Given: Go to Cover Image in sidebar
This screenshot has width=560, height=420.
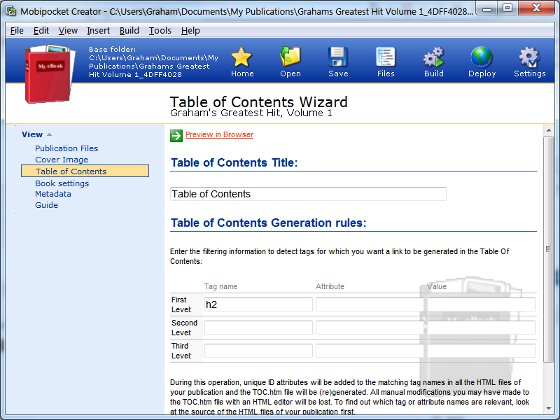Looking at the screenshot, I should pyautogui.click(x=61, y=160).
